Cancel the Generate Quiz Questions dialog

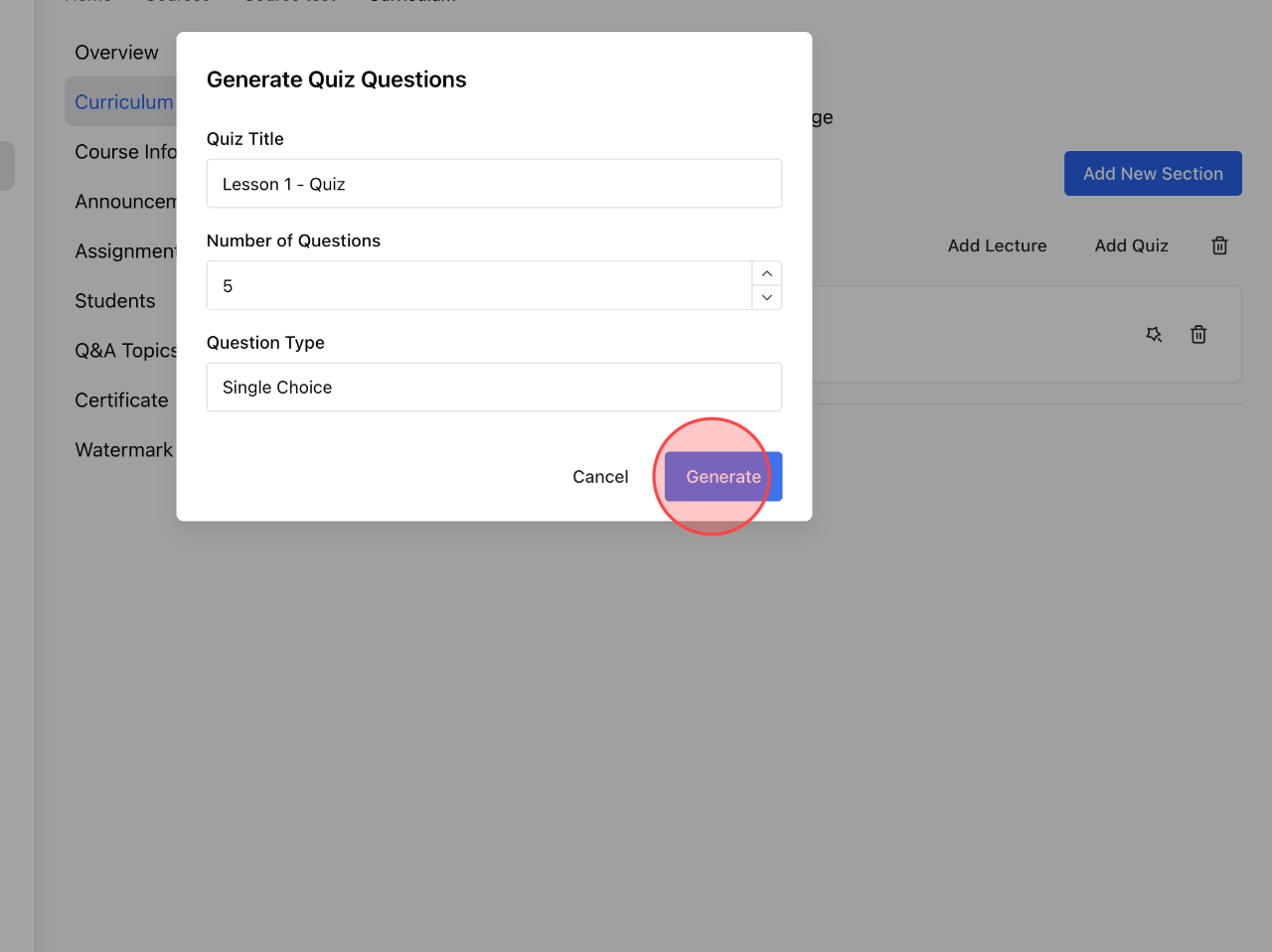pyautogui.click(x=600, y=477)
